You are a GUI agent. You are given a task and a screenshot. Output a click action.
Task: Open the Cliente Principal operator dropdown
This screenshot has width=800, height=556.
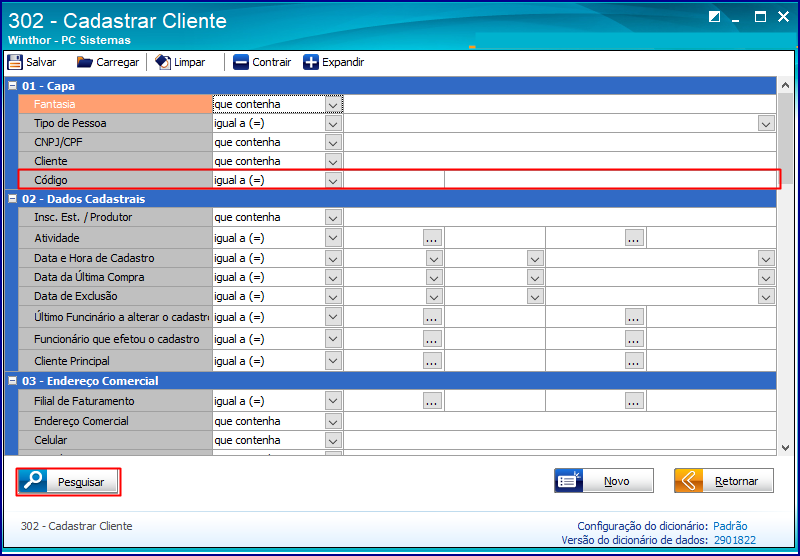333,361
